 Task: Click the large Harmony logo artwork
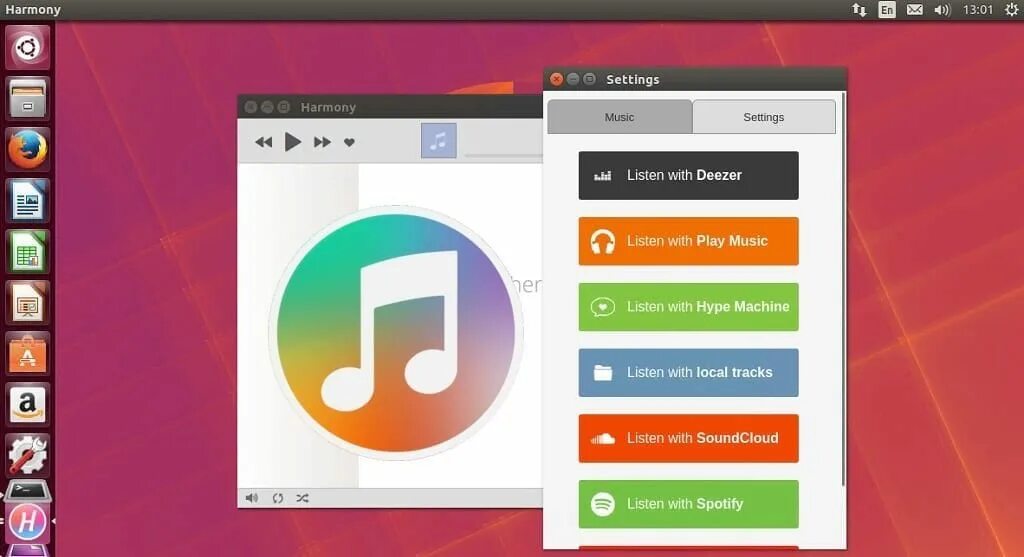[x=396, y=332]
